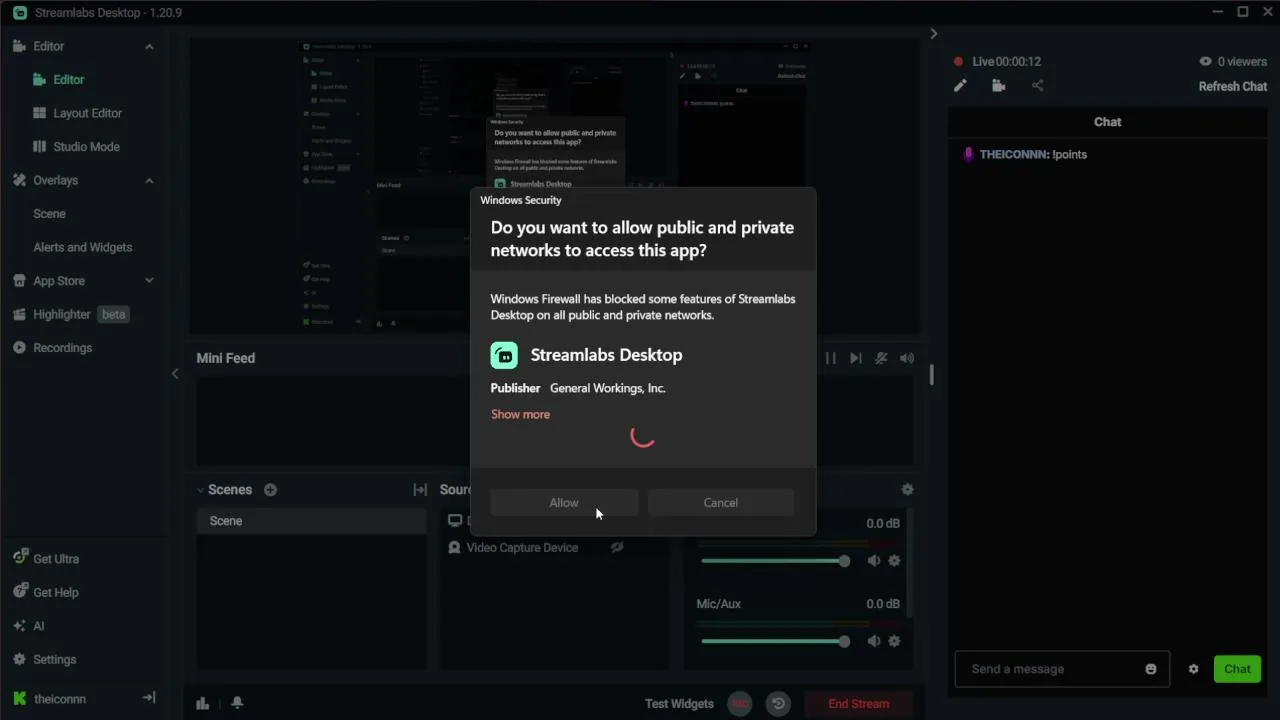Click the replay buffer icon
The image size is (1280, 720).
point(779,704)
